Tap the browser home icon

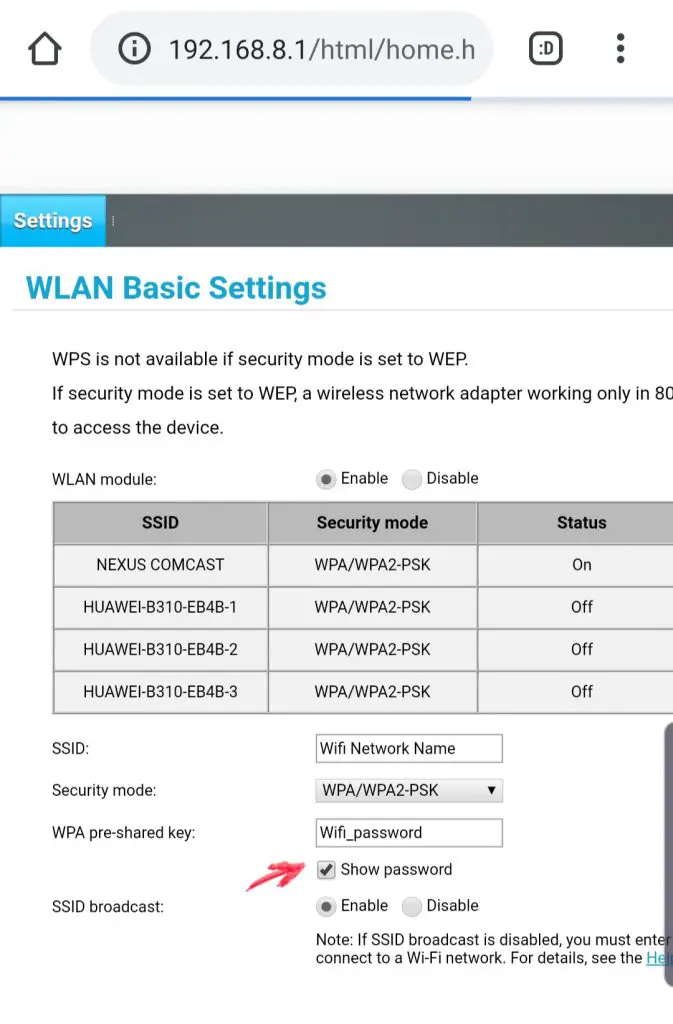point(46,49)
